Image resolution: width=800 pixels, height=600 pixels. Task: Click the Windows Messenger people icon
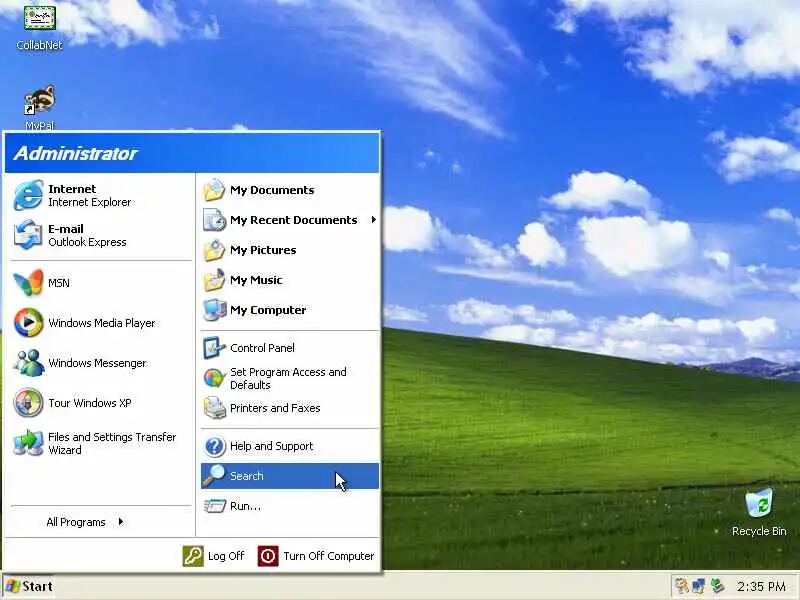pos(28,363)
